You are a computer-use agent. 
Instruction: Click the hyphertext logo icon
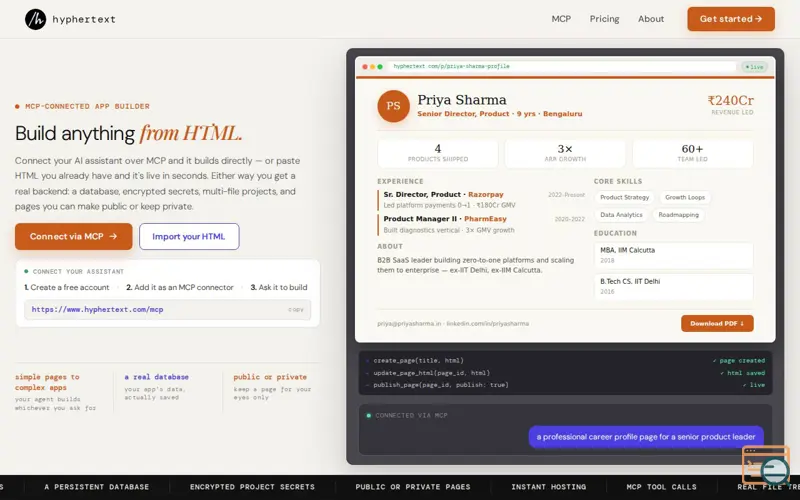click(35, 19)
